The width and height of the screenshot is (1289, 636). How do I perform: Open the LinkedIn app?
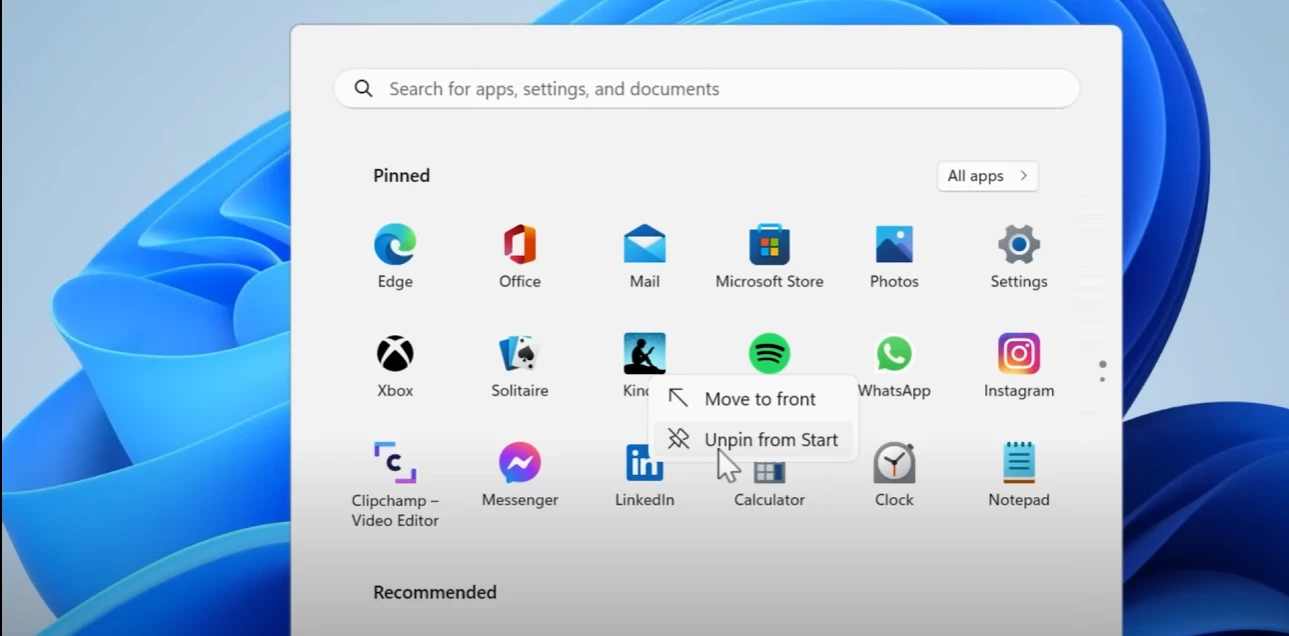[x=644, y=464]
